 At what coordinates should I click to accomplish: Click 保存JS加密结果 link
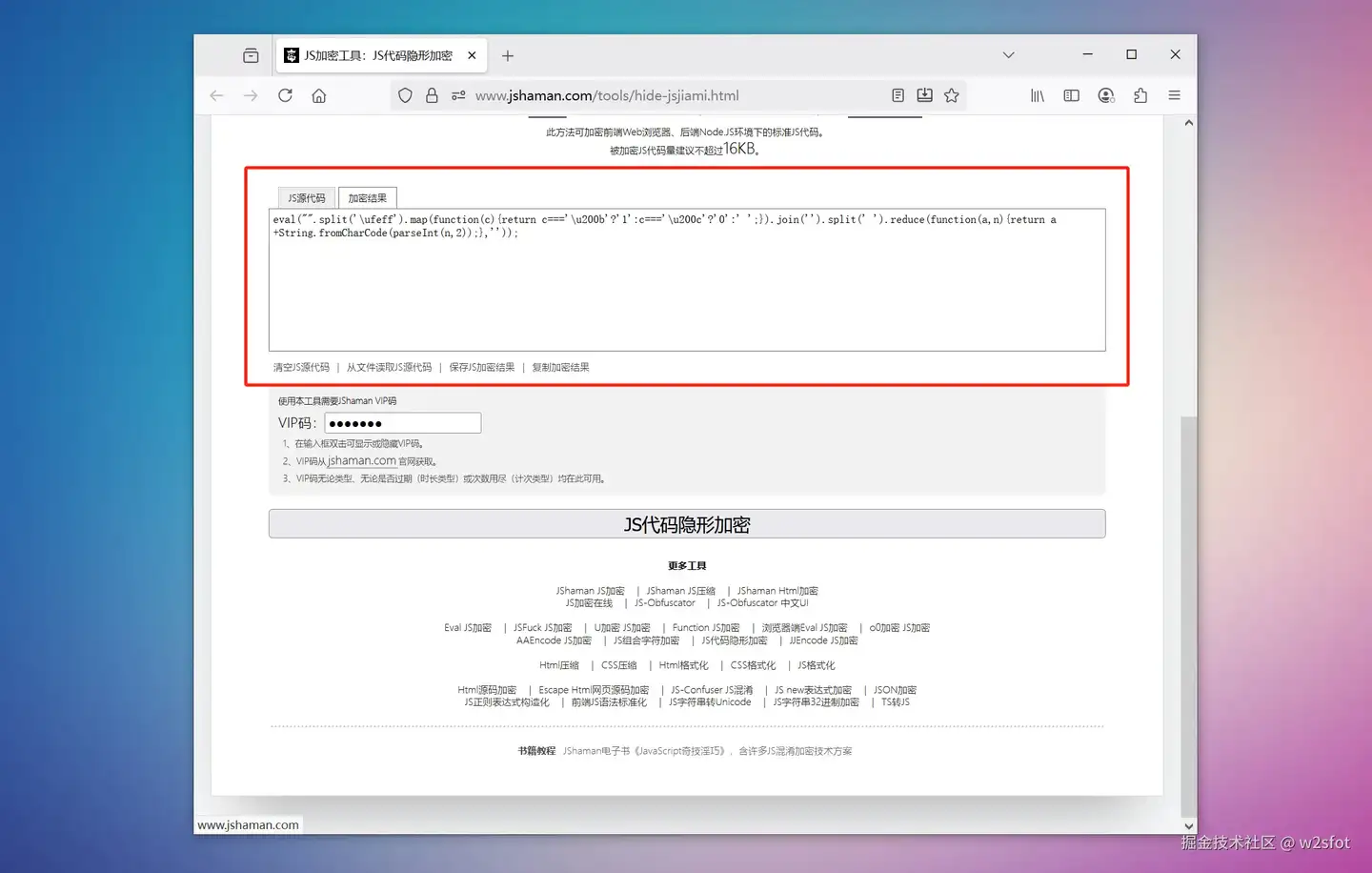point(481,367)
